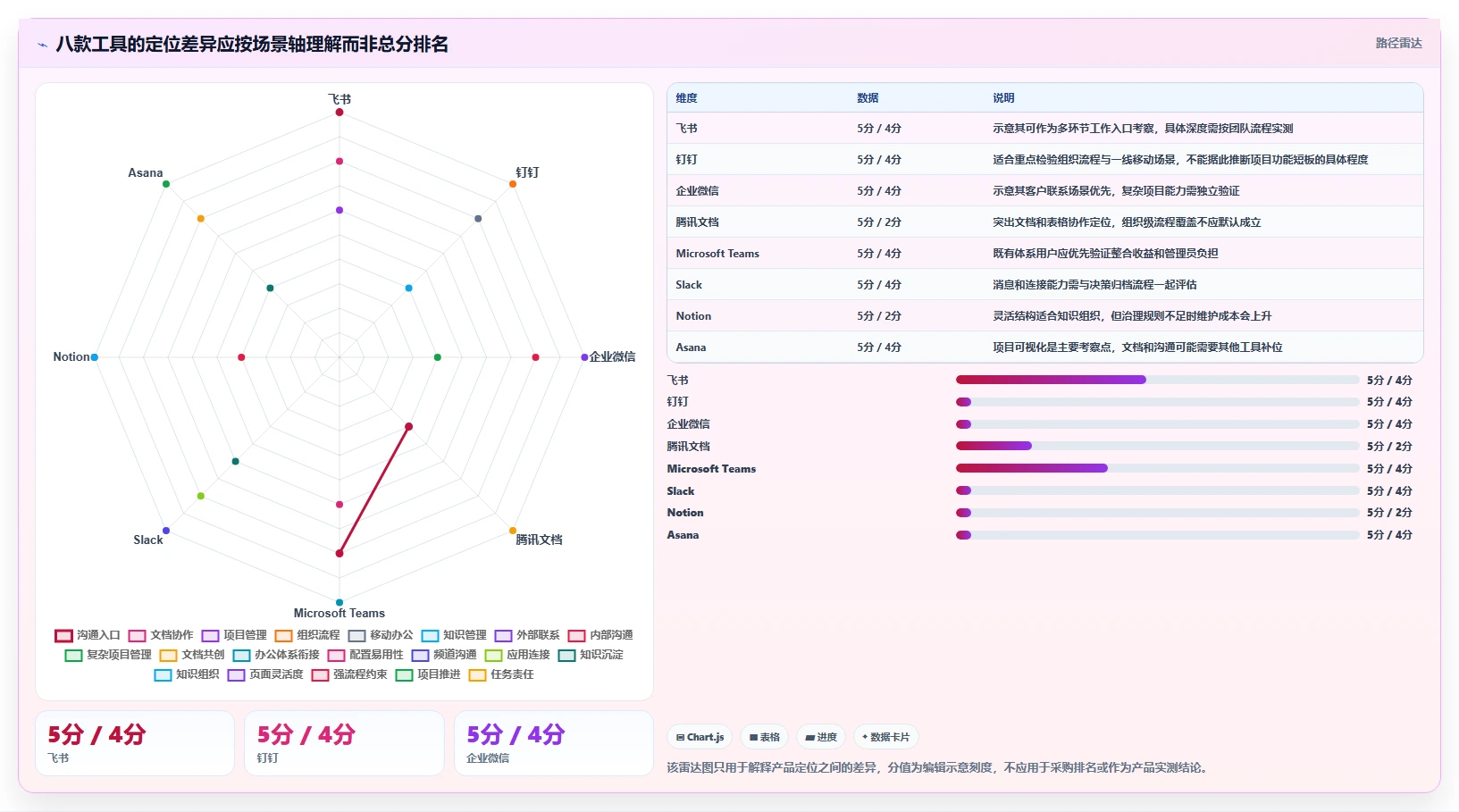Click the 路径雷达 label in header
Viewport: 1459px width, 812px height.
pos(1398,43)
